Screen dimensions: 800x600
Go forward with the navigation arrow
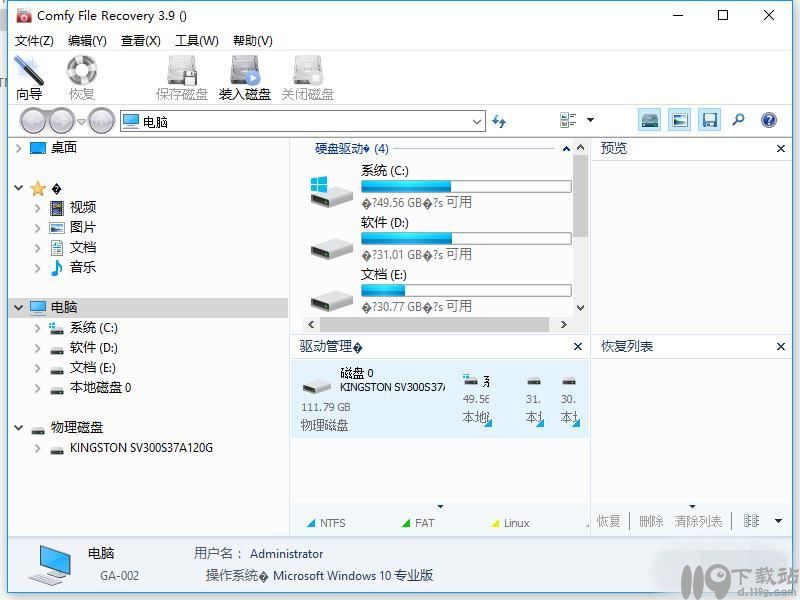(62, 121)
